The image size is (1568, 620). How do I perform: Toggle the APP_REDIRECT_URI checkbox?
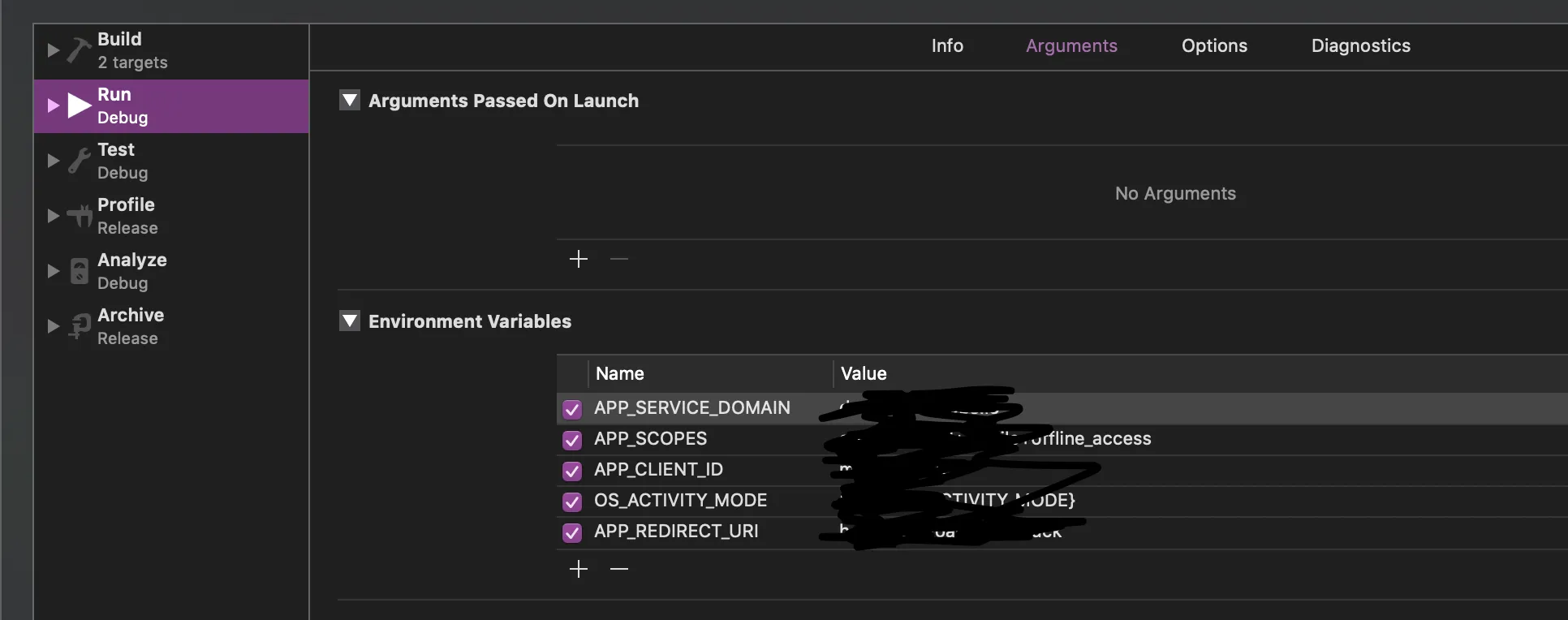pyautogui.click(x=572, y=532)
